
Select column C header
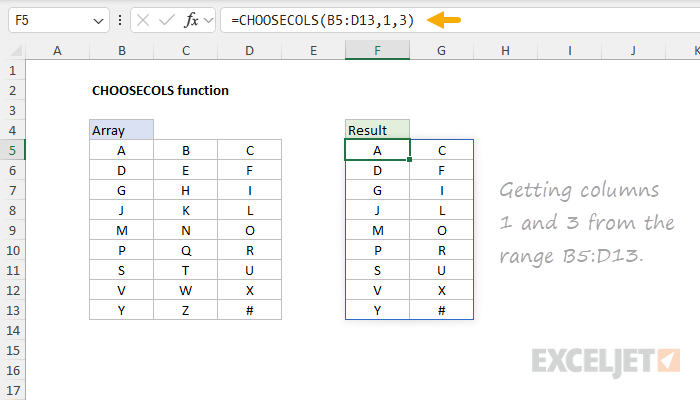186,50
